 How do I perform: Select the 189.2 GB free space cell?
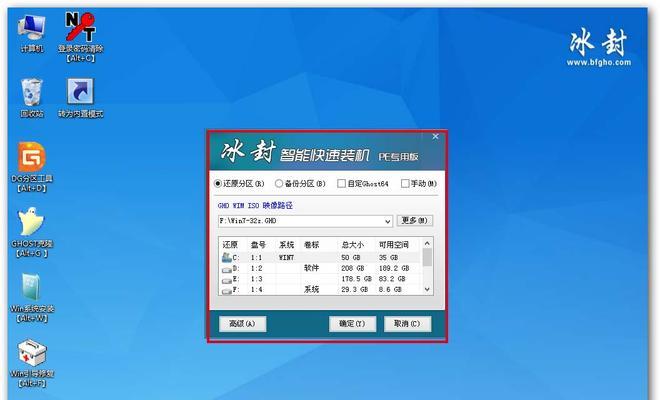pos(394,268)
